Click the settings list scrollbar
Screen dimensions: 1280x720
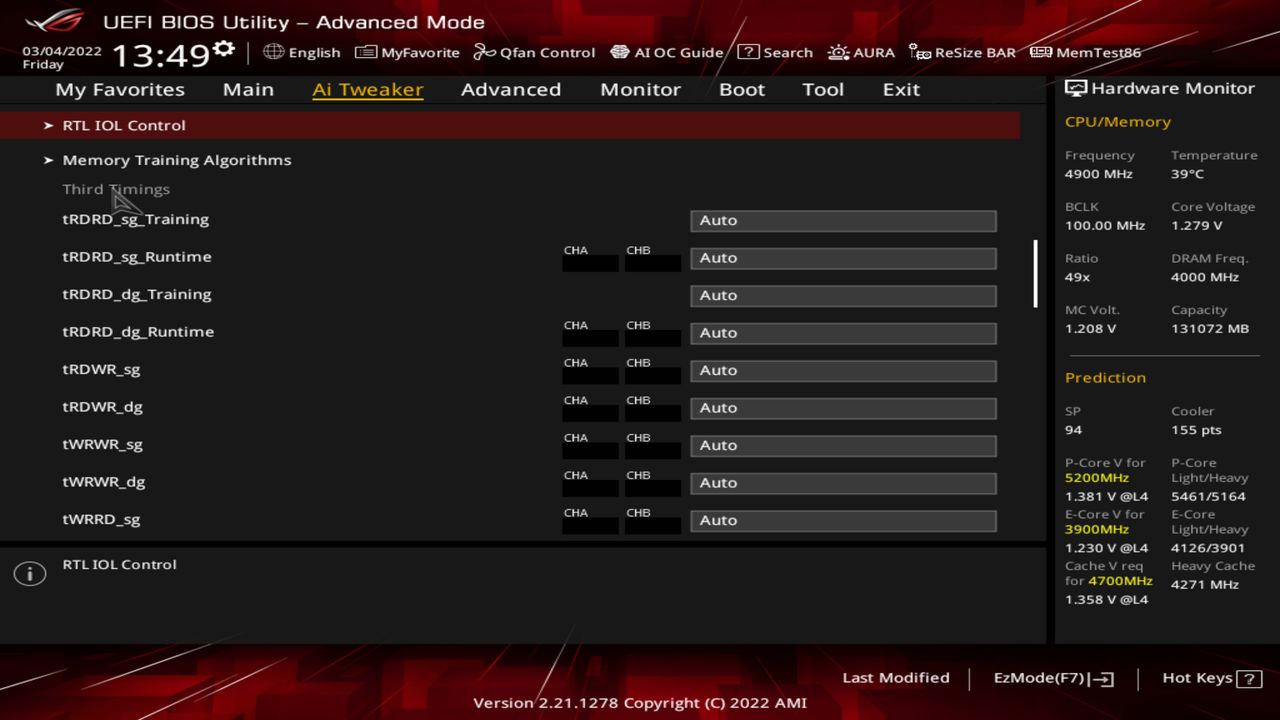[1035, 273]
